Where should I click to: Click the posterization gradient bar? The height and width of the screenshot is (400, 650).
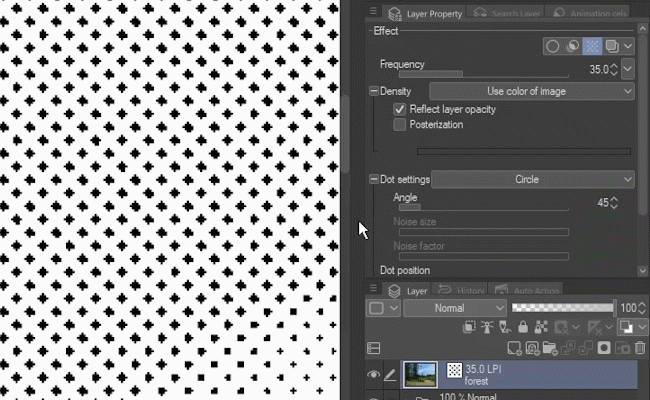click(524, 151)
